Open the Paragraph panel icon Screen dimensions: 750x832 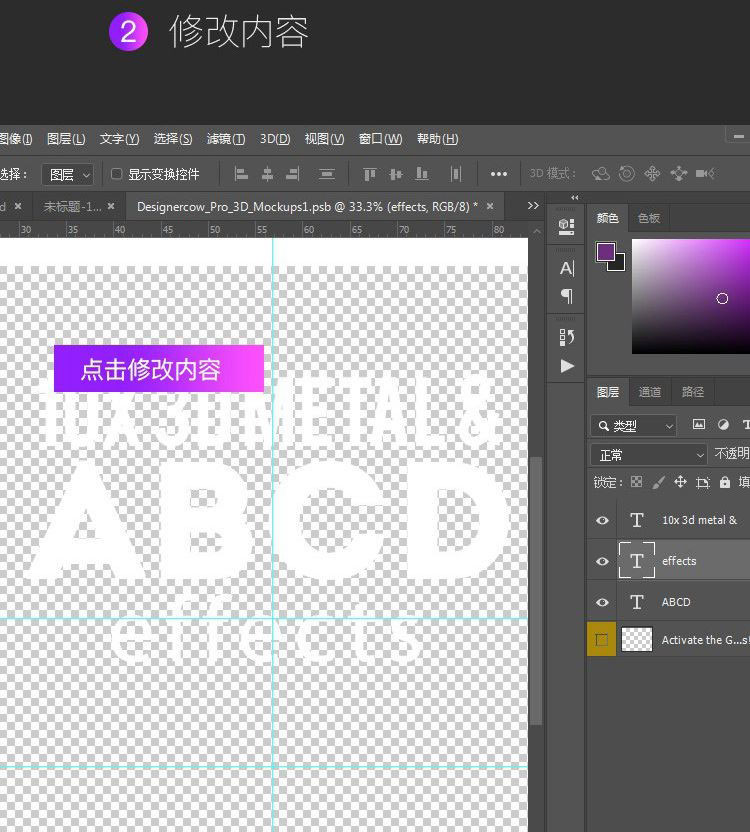pos(567,296)
